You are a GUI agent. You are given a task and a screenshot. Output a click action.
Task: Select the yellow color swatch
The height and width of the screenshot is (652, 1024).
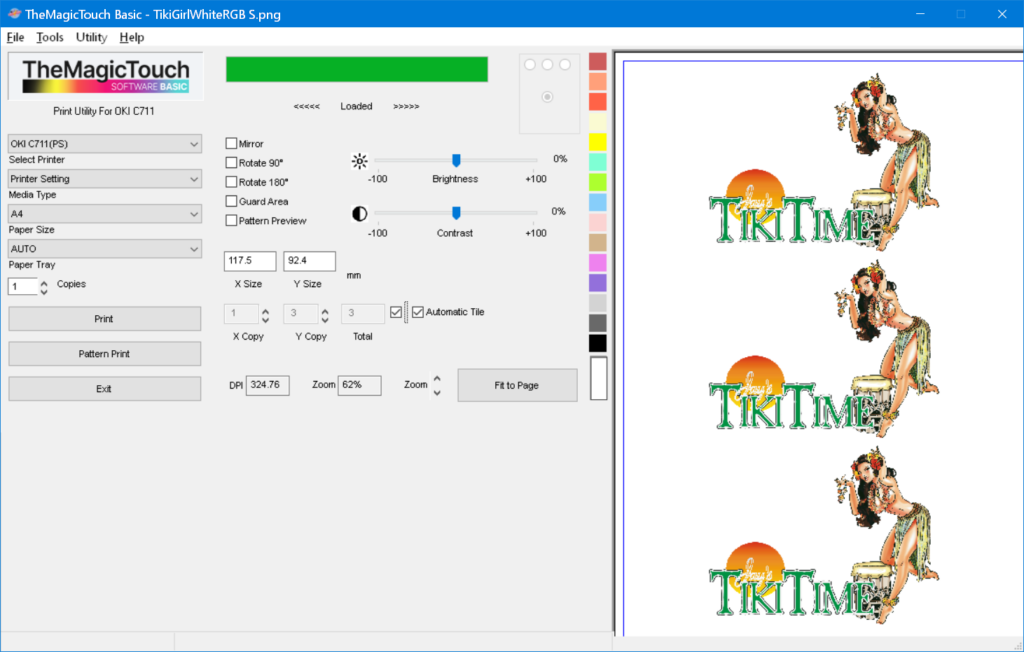pos(598,142)
